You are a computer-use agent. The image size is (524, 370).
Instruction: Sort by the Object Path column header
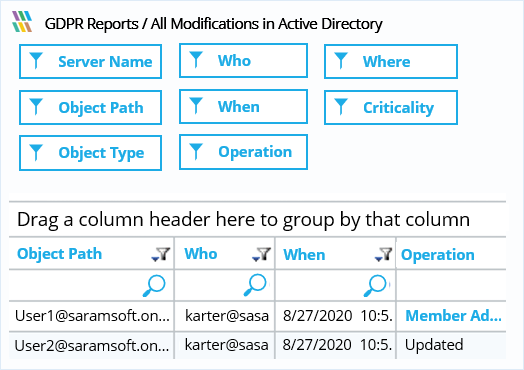[59, 254]
